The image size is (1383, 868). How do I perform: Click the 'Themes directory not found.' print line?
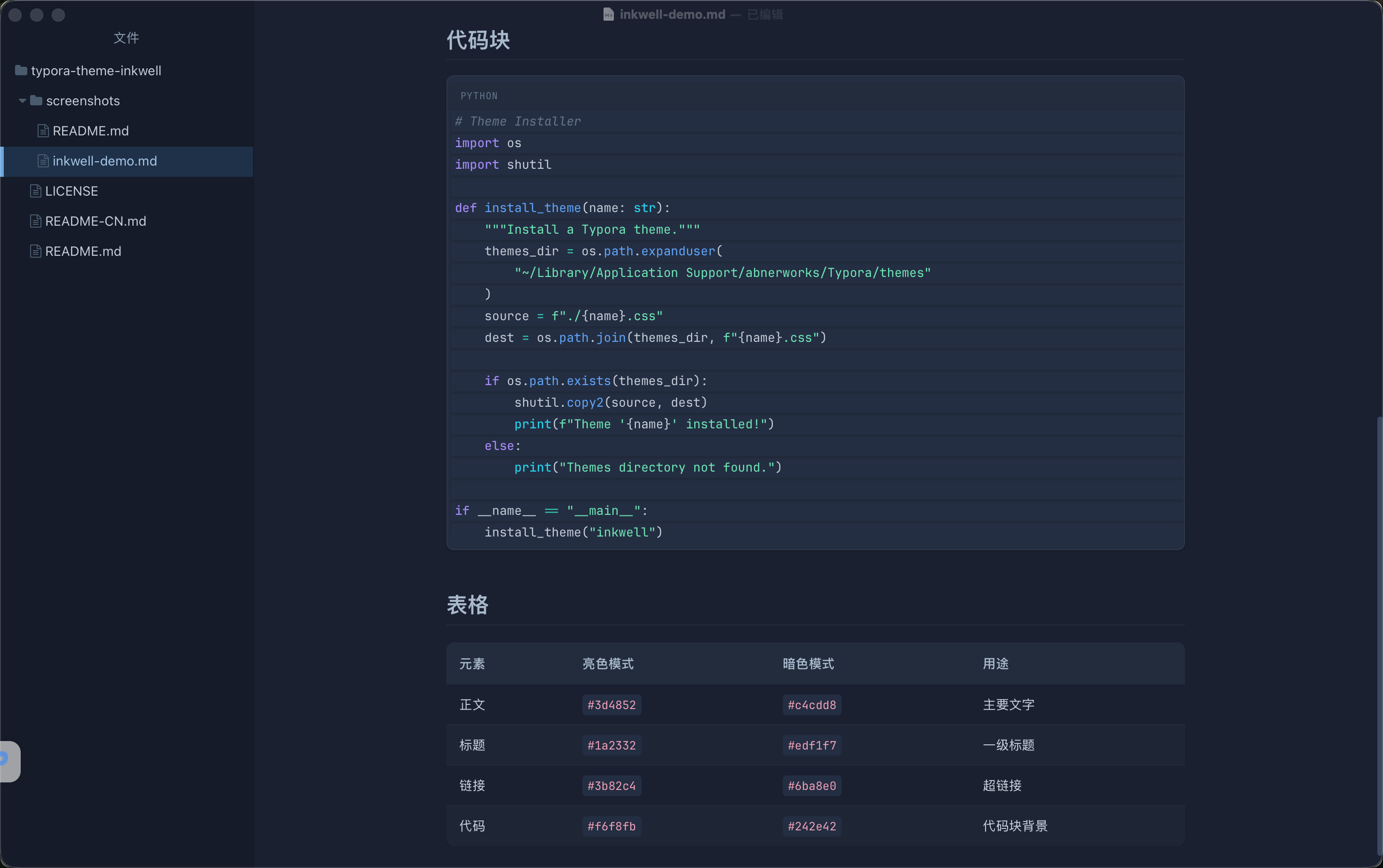(648, 467)
